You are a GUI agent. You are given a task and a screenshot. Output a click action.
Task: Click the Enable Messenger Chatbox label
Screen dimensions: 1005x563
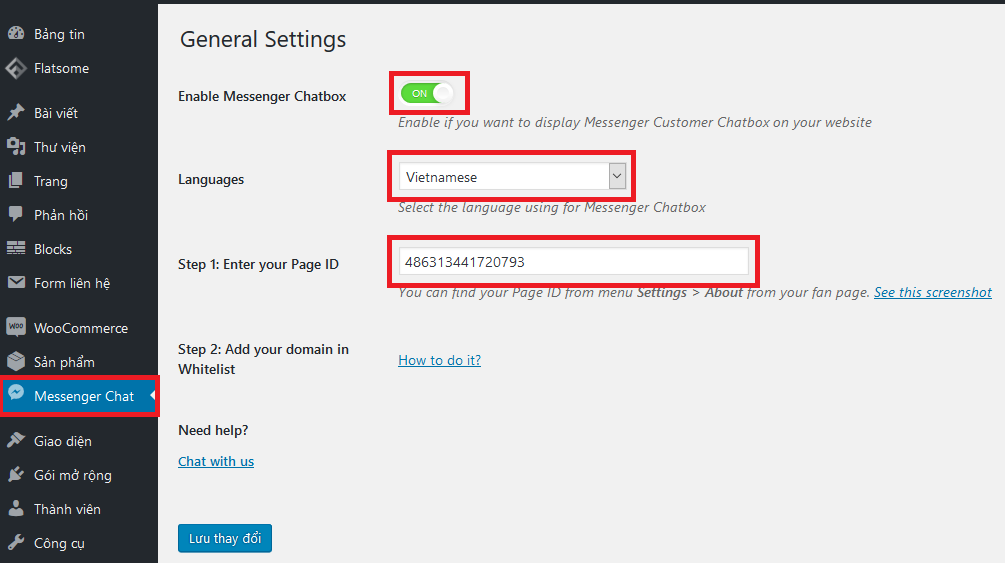coord(262,96)
